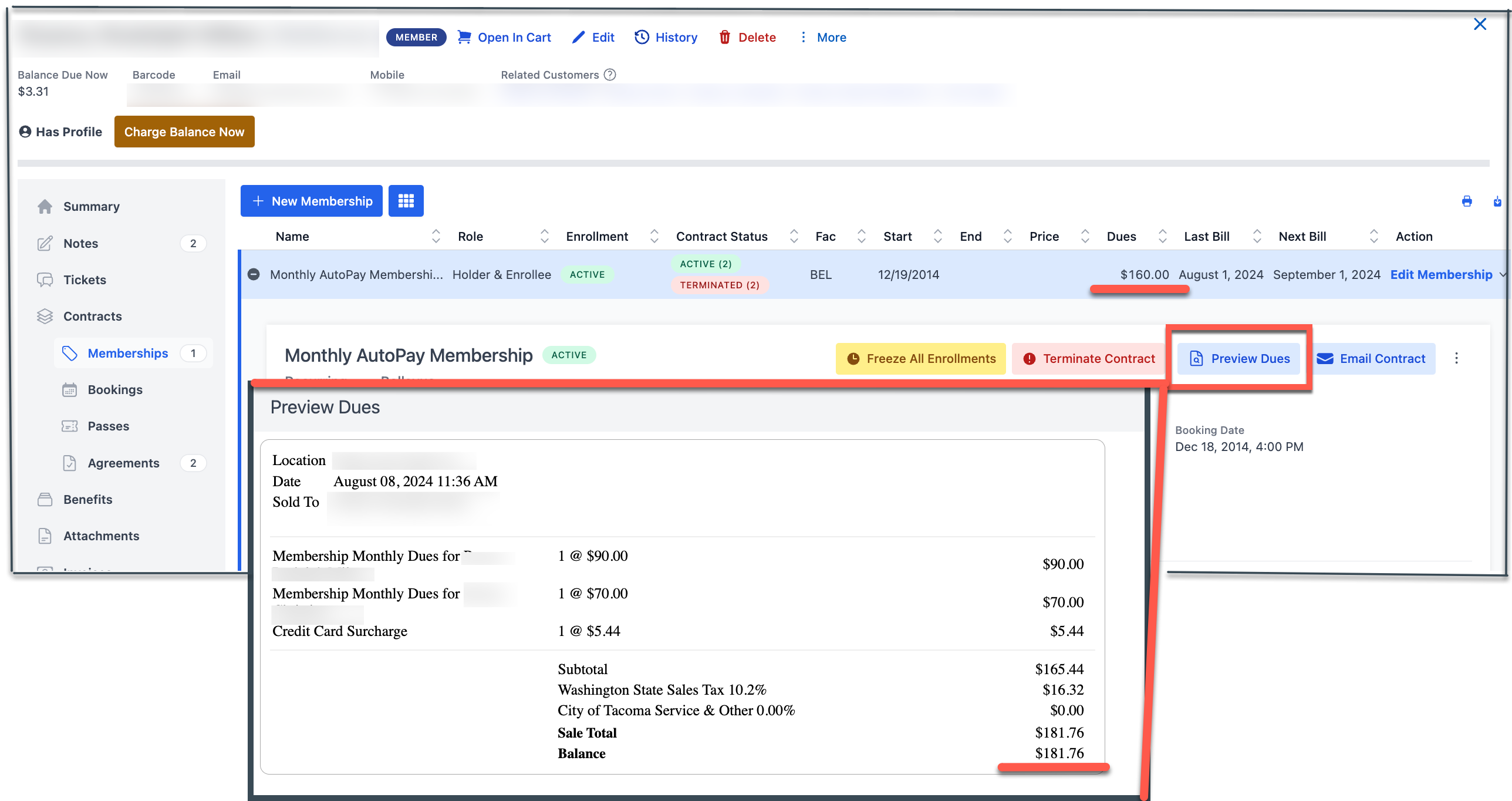Go to Passes in the sidebar
The image size is (1512, 801).
pyautogui.click(x=108, y=426)
